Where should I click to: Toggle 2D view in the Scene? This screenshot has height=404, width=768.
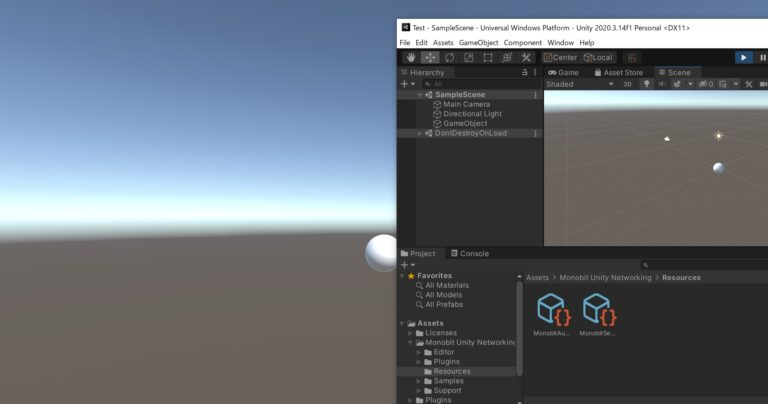coord(627,84)
